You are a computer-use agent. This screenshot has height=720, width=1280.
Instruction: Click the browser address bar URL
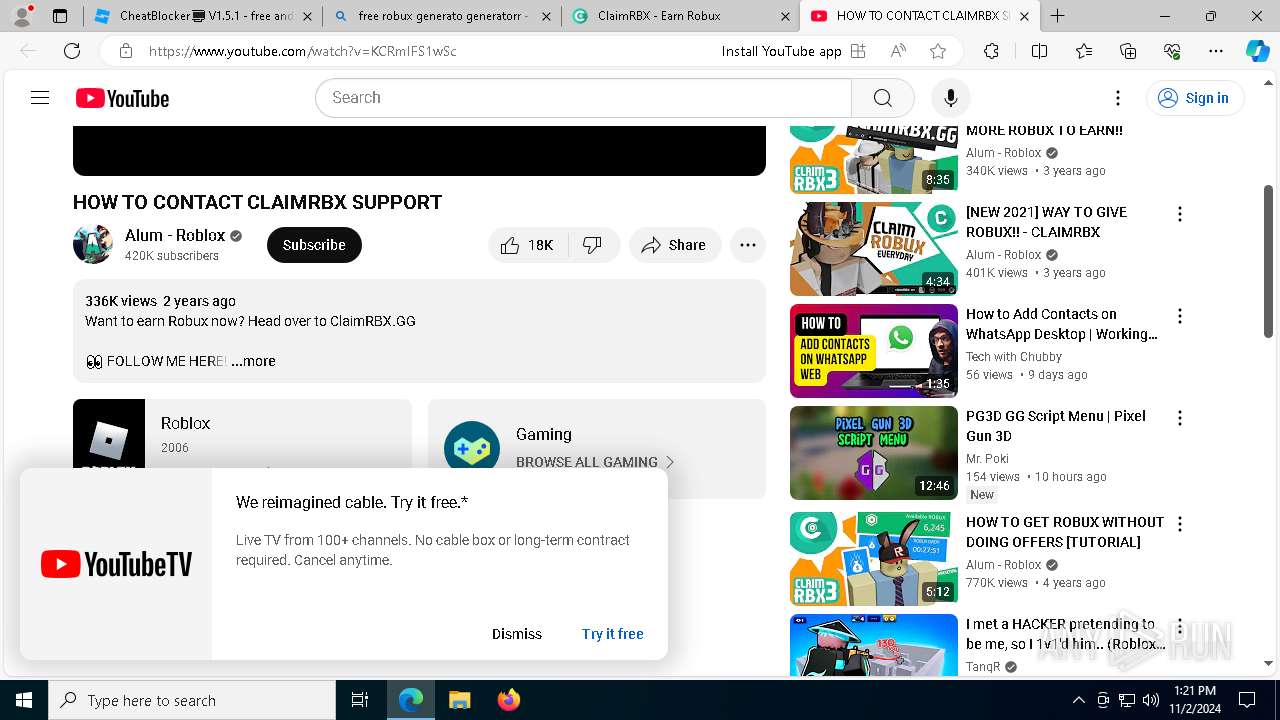[302, 51]
